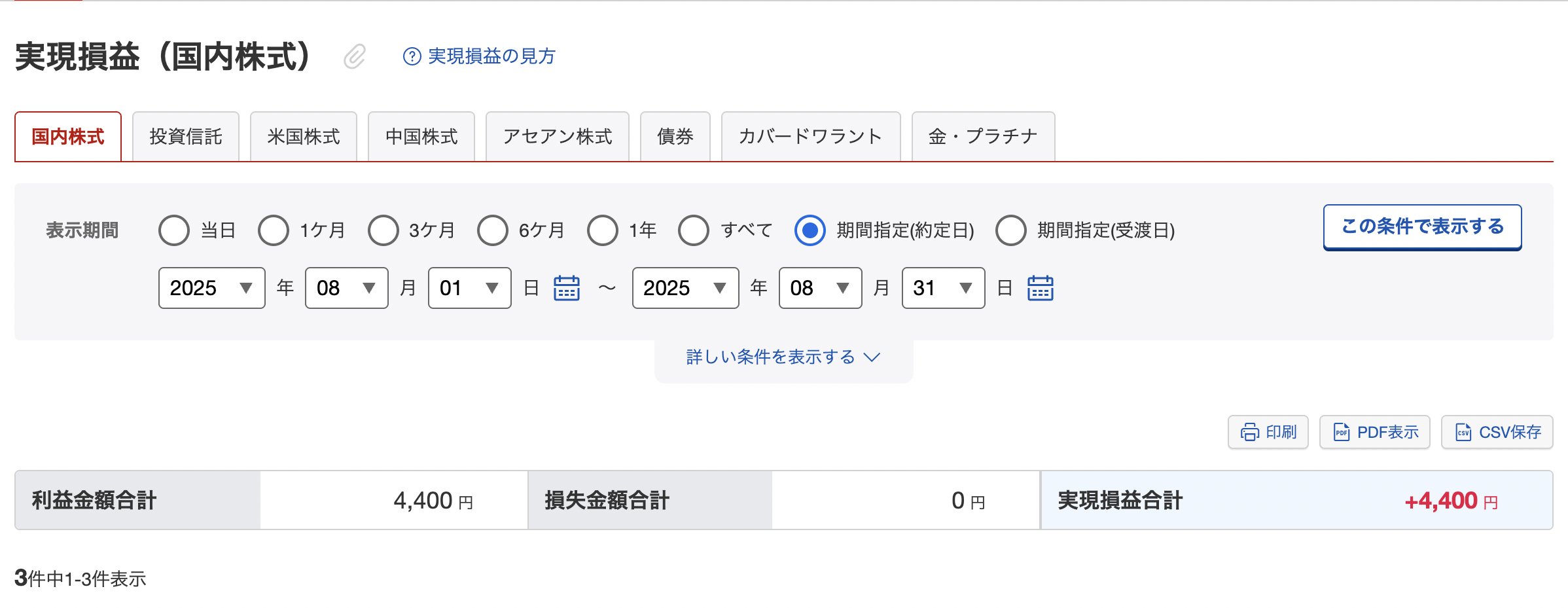1568x608 pixels.
Task: Click the 3件中1-3件表示 count text
Action: [x=80, y=579]
